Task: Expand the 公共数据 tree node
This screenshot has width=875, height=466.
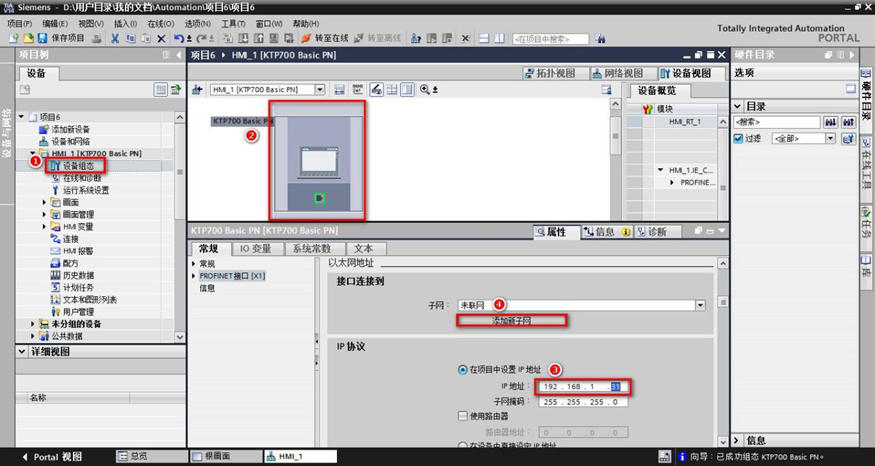Action: (x=33, y=336)
